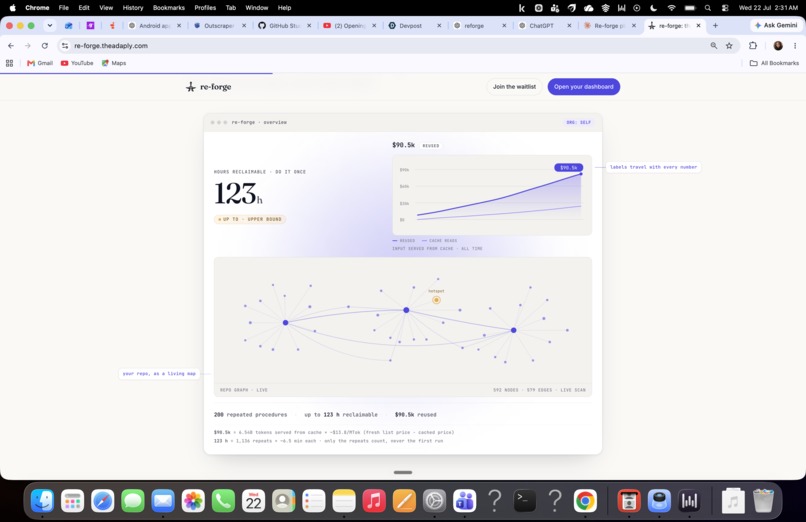The height and width of the screenshot is (522, 806).
Task: Open the Extensions puzzle icon
Action: click(753, 46)
